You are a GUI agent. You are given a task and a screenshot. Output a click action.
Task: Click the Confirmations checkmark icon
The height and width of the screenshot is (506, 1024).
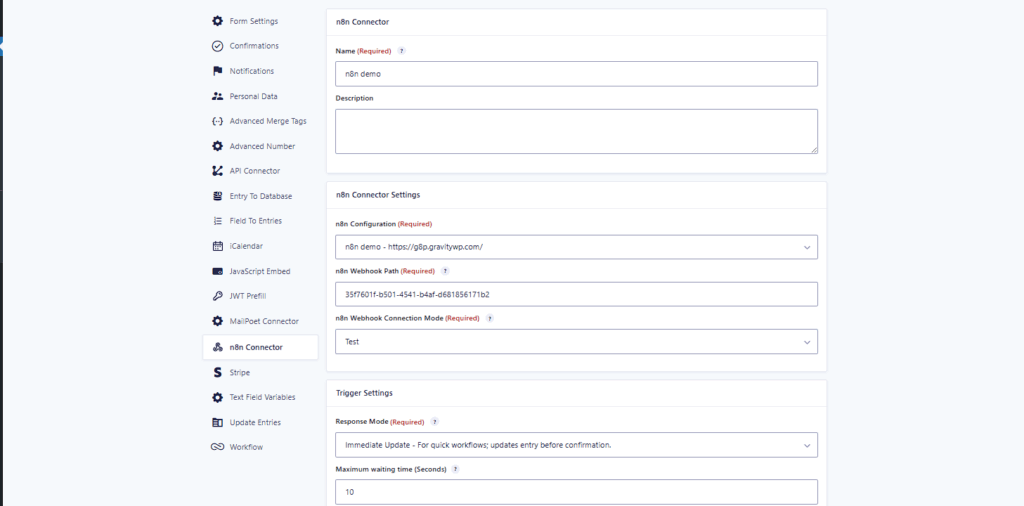click(218, 46)
